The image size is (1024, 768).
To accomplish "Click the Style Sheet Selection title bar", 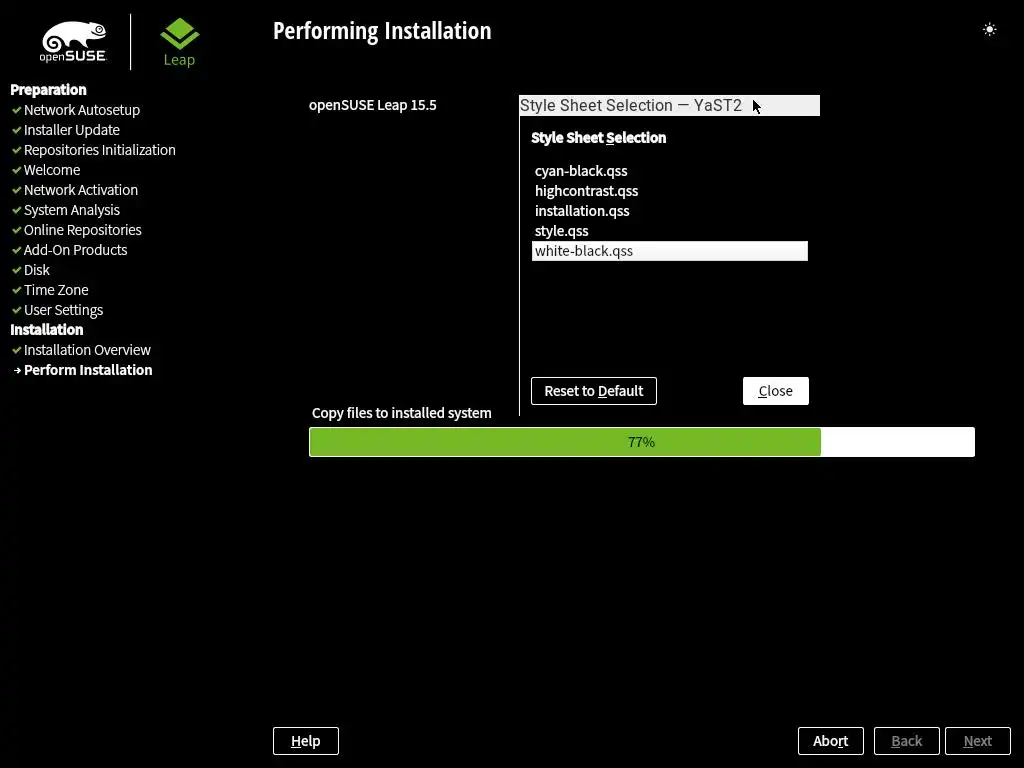I will (x=669, y=105).
